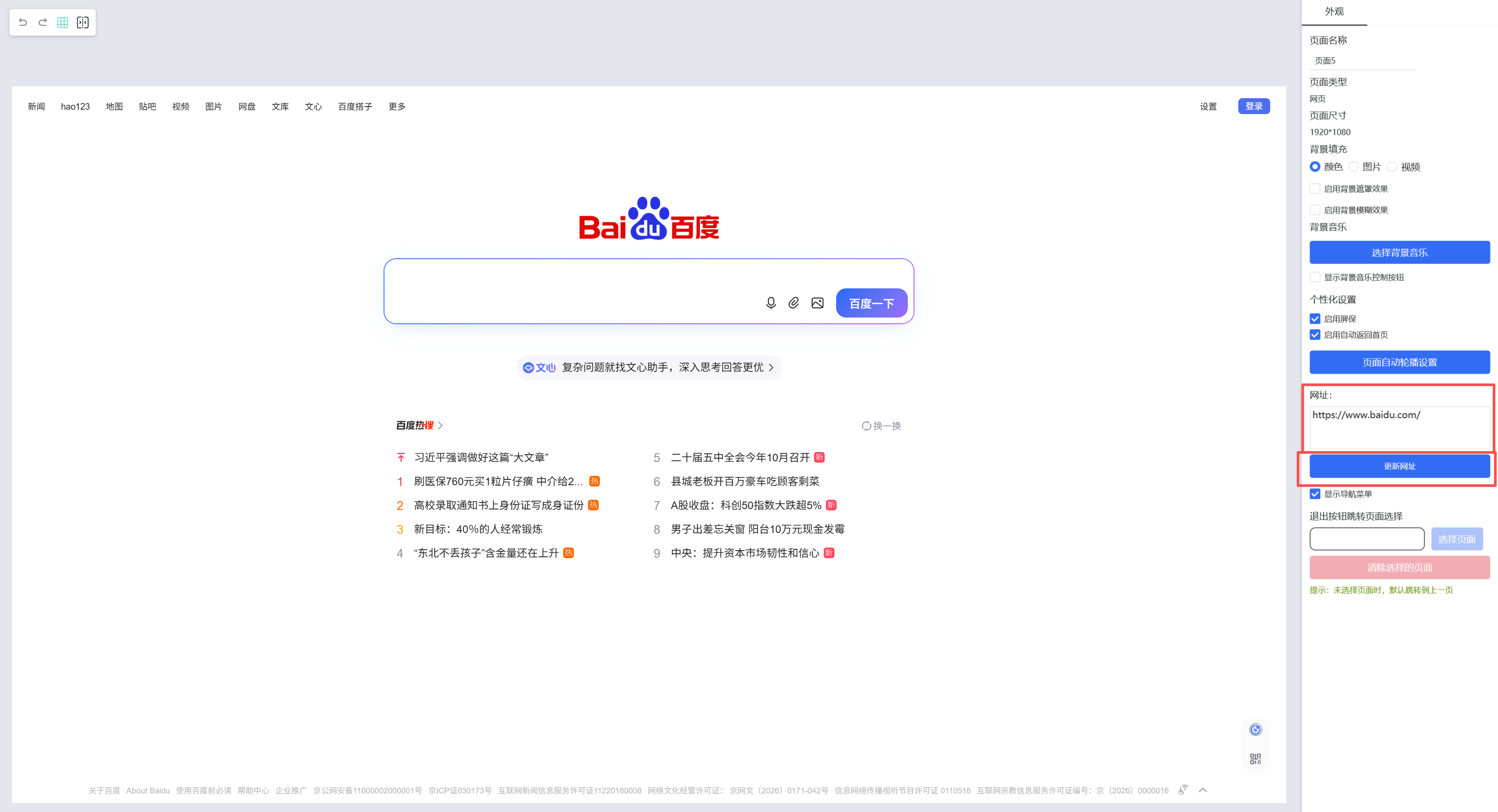
Task: Open hot search item 县城老板开百万豪车吃顾客剩菜
Action: click(745, 481)
